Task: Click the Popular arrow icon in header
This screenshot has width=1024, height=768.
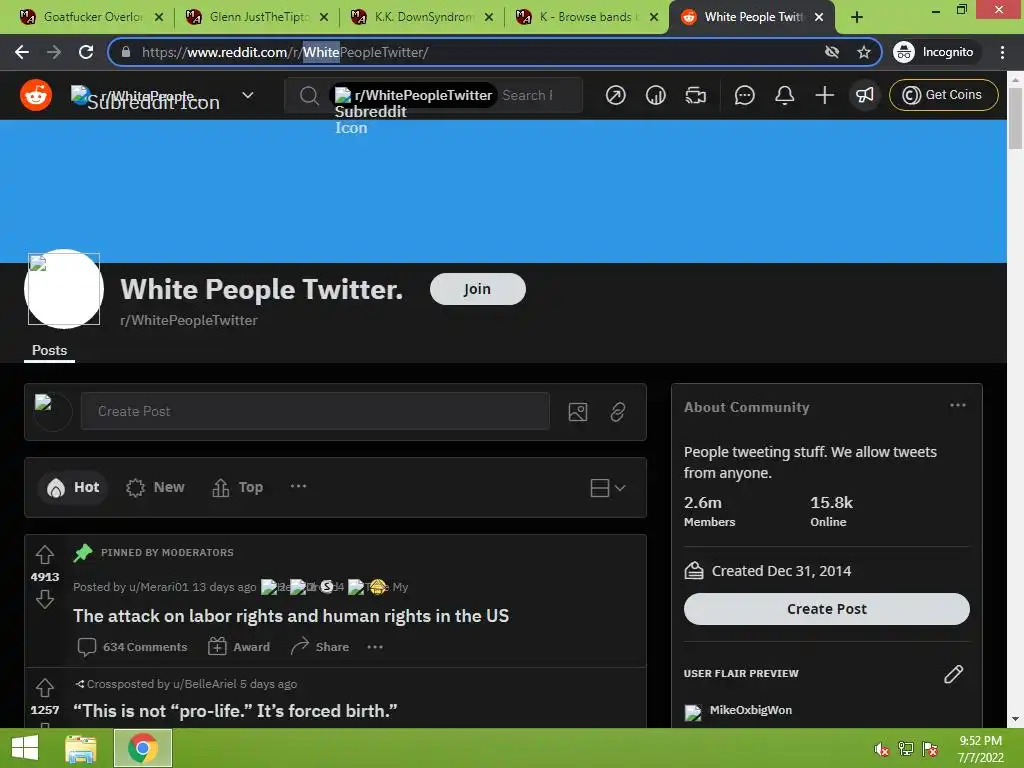Action: pos(615,95)
